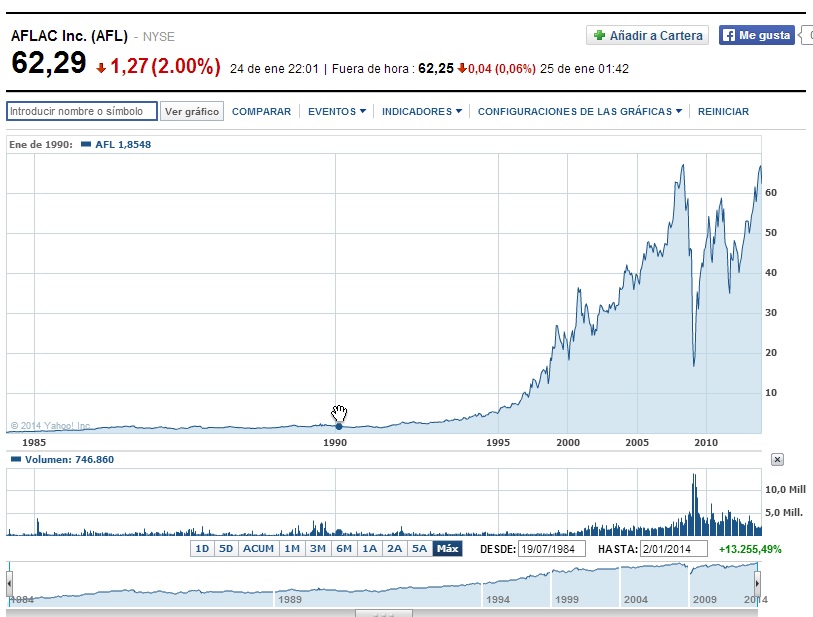The image size is (813, 617).
Task: Click the Ene de 1990 date label
Action: (x=41, y=145)
